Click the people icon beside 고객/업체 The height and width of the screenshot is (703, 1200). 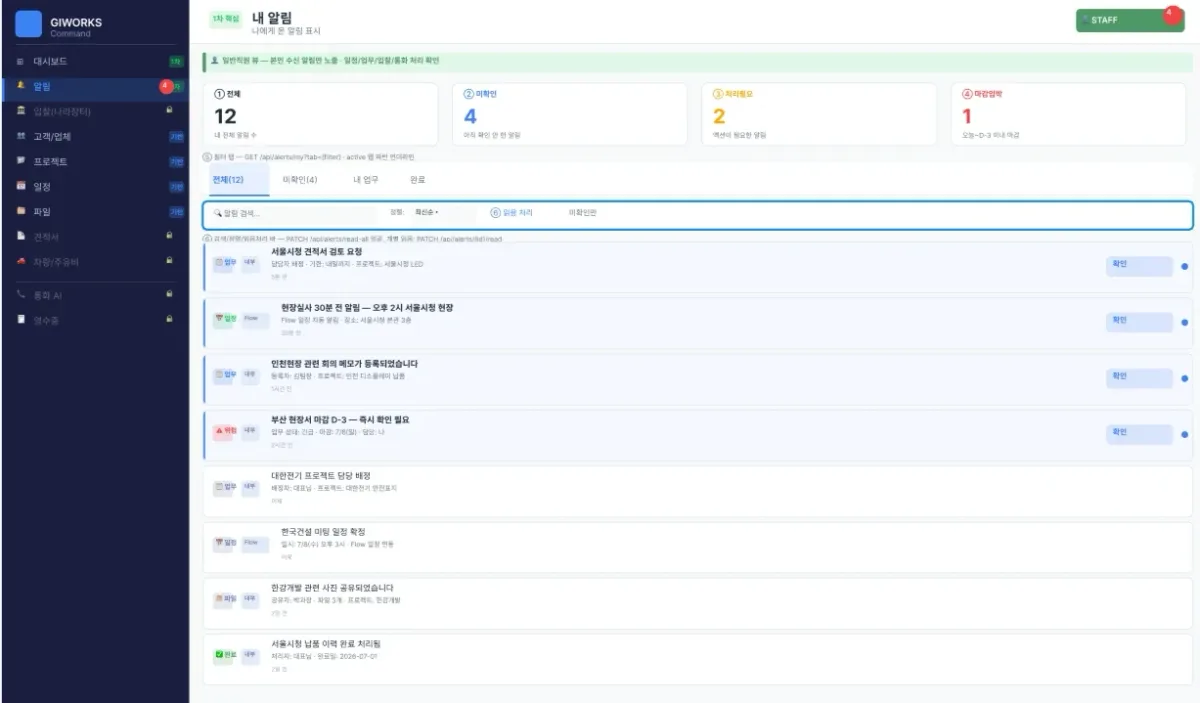(21, 136)
